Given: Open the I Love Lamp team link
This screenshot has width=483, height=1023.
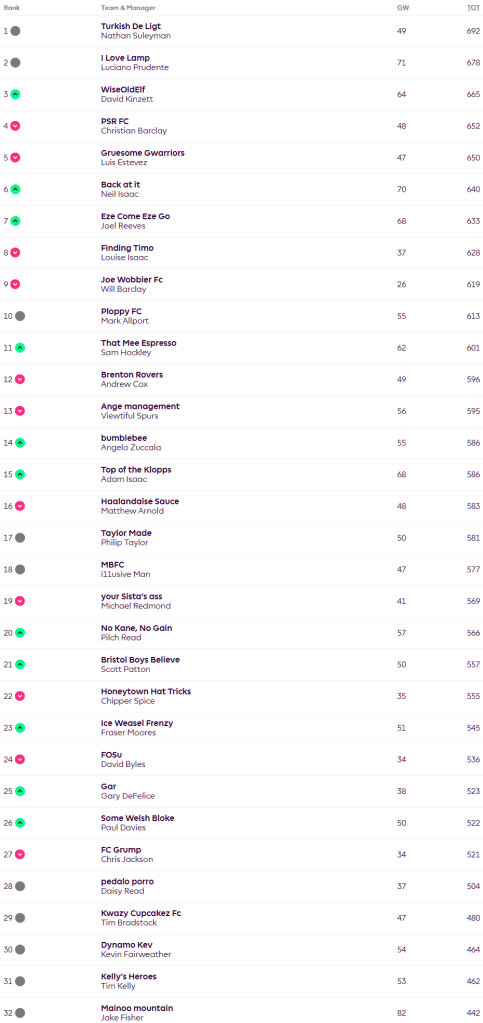Looking at the screenshot, I should coord(125,58).
